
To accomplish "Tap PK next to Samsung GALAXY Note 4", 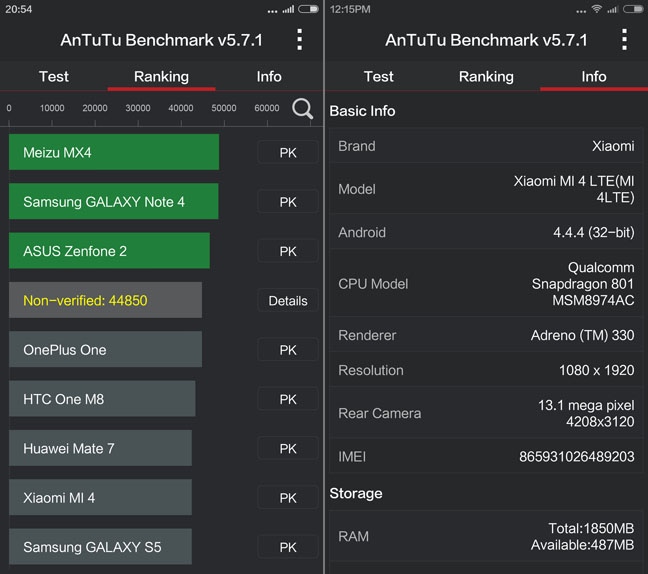I will tap(288, 202).
